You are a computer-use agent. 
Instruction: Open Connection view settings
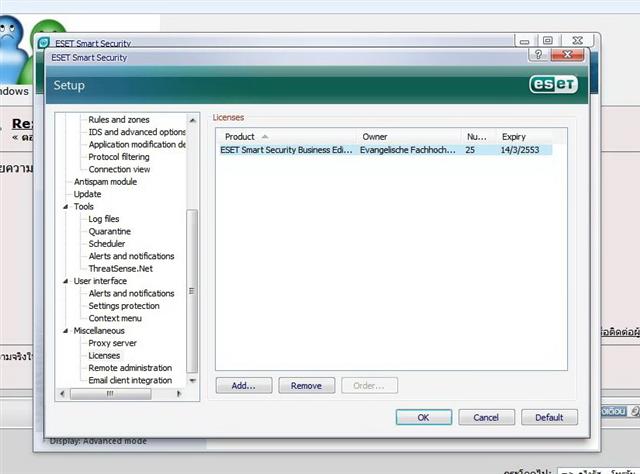point(119,169)
